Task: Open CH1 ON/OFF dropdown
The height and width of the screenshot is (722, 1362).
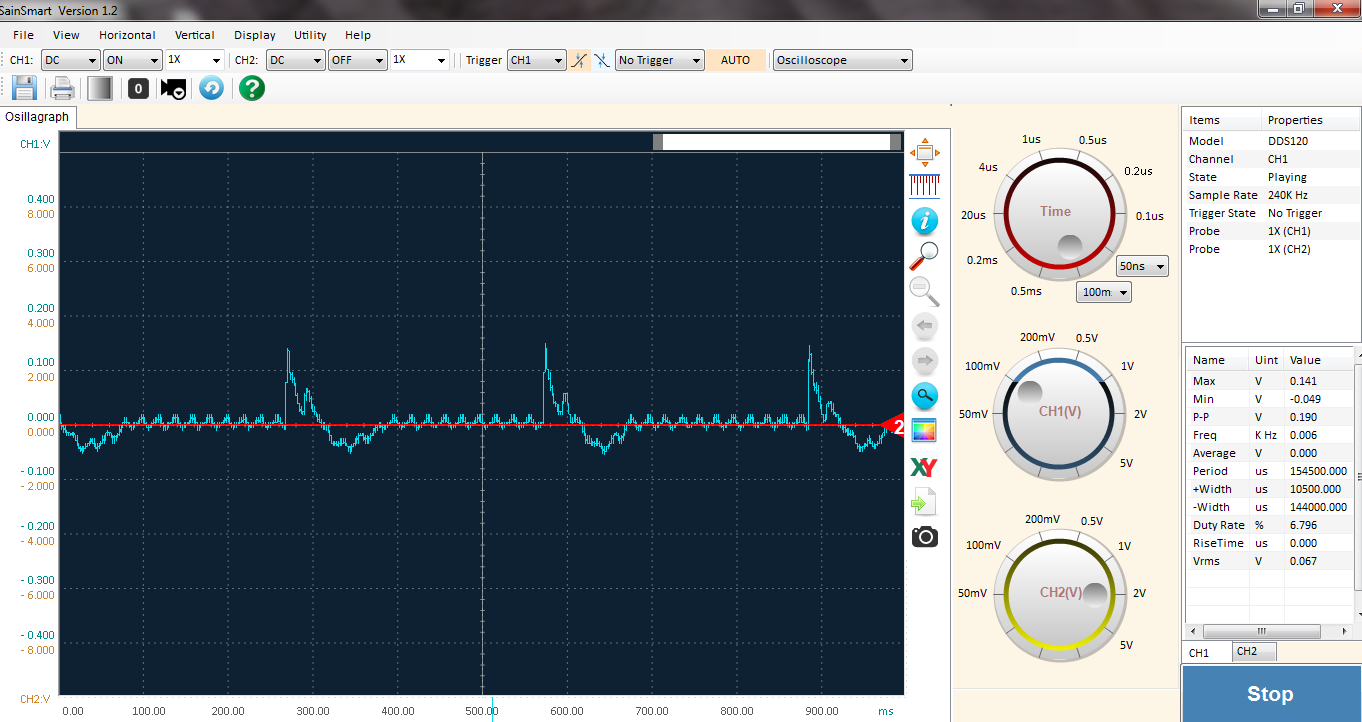Action: 132,60
